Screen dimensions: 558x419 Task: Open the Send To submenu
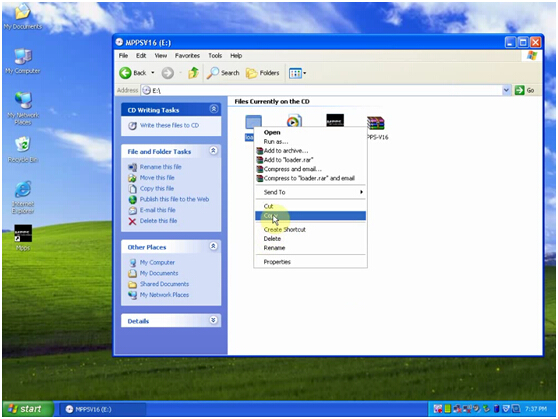tap(310, 192)
